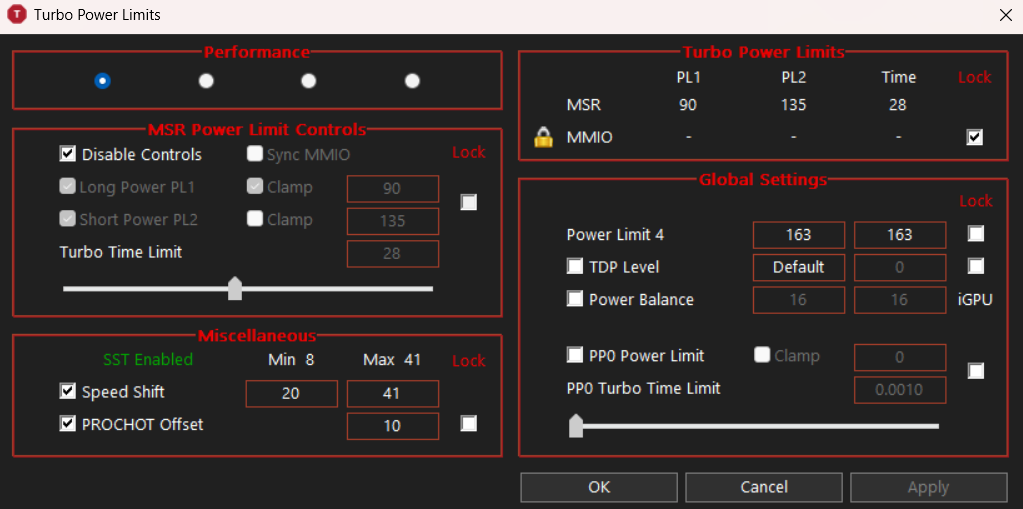Toggle the Sync MMIO checkbox
This screenshot has height=509, width=1023.
click(x=254, y=155)
